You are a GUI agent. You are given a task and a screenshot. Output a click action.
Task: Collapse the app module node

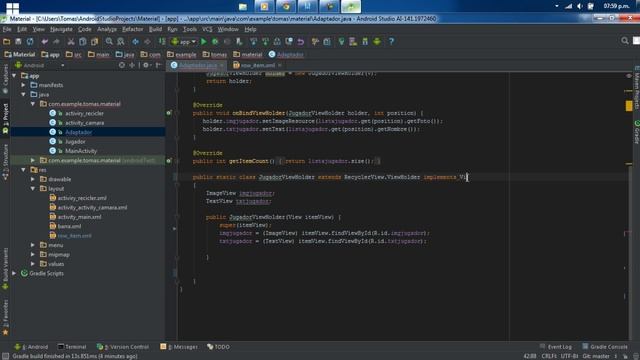tap(14, 76)
